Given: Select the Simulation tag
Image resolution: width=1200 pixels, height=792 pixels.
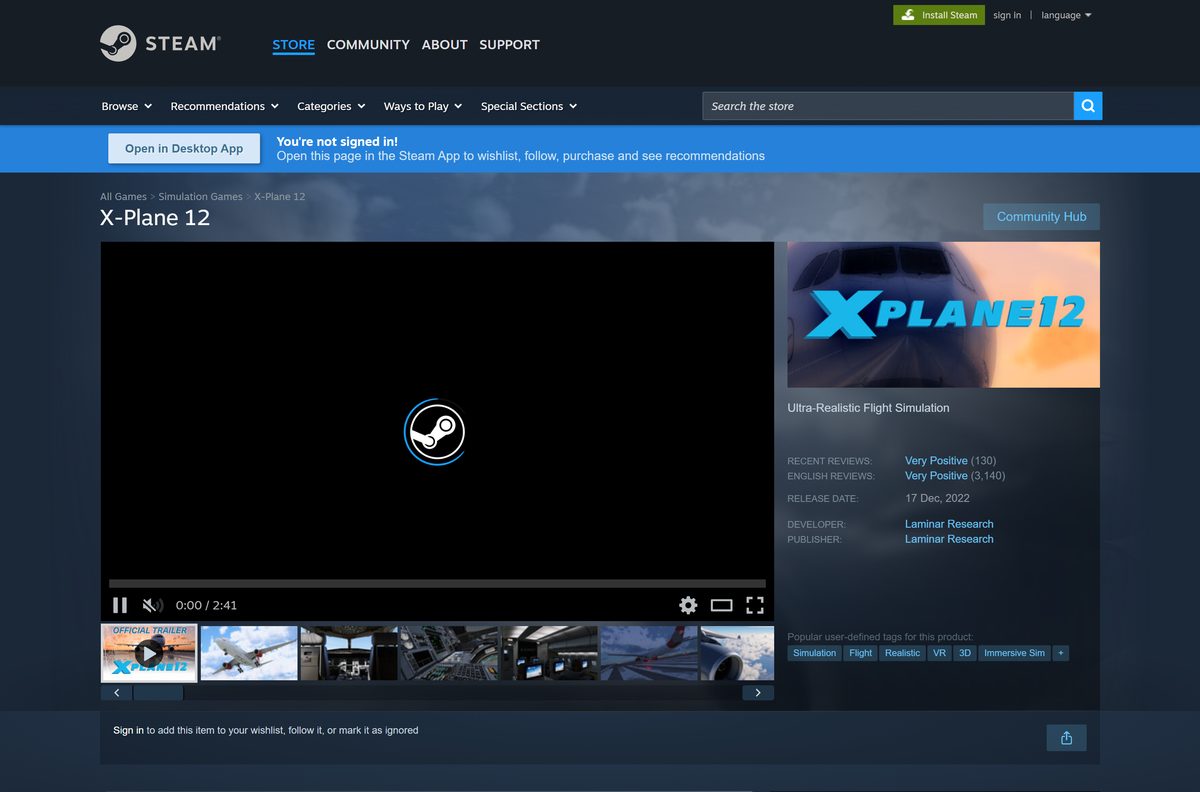Looking at the screenshot, I should coord(814,653).
